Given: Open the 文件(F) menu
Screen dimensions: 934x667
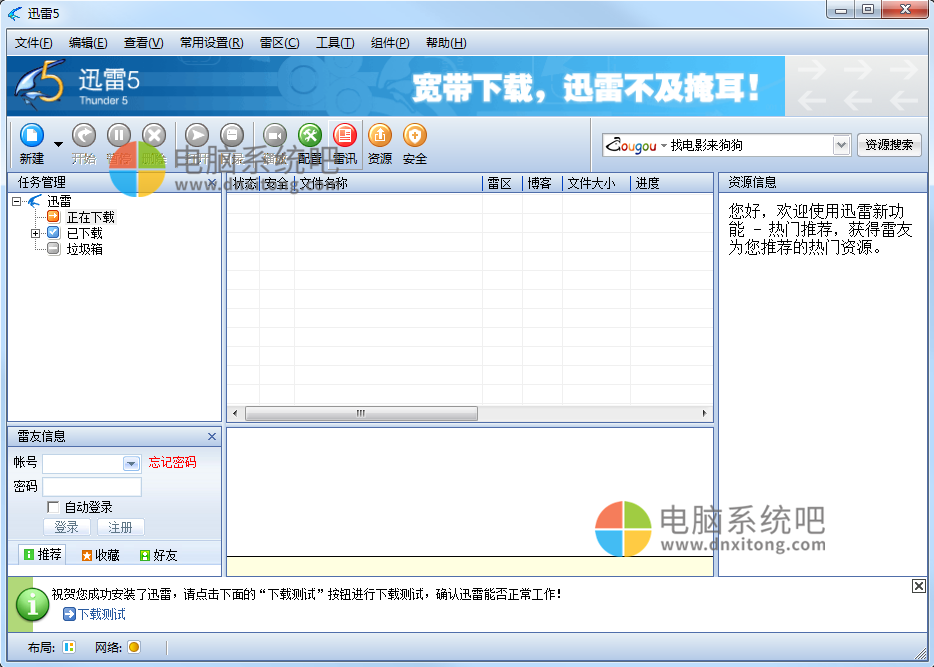Looking at the screenshot, I should pyautogui.click(x=33, y=43).
